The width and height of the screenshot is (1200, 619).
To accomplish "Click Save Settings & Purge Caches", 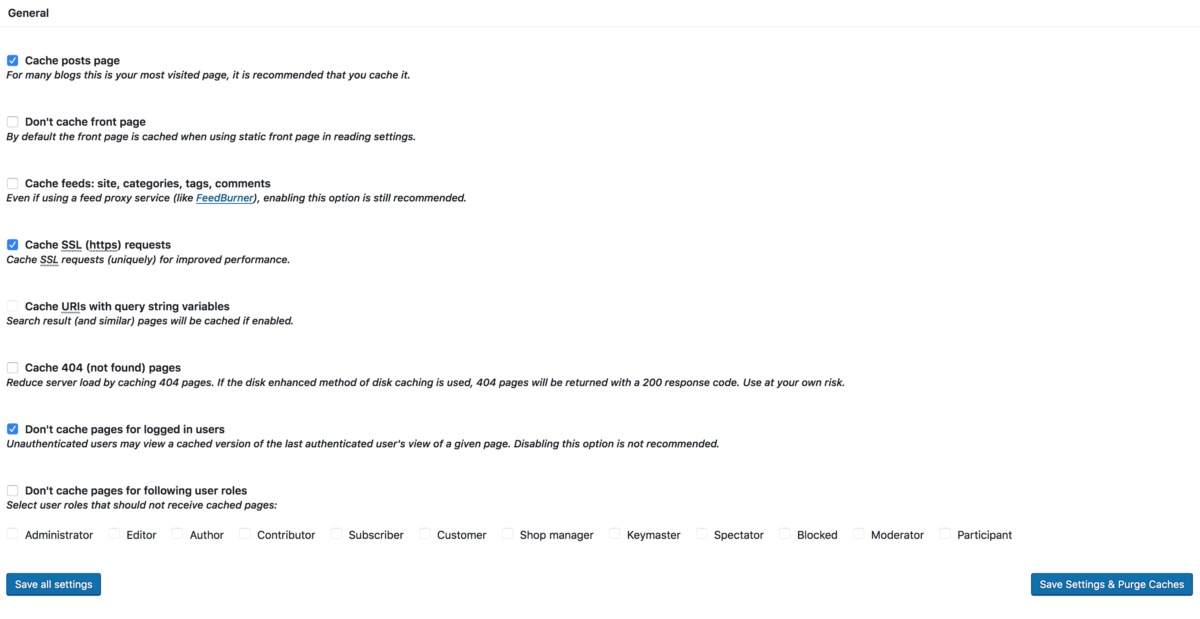I will (1111, 584).
